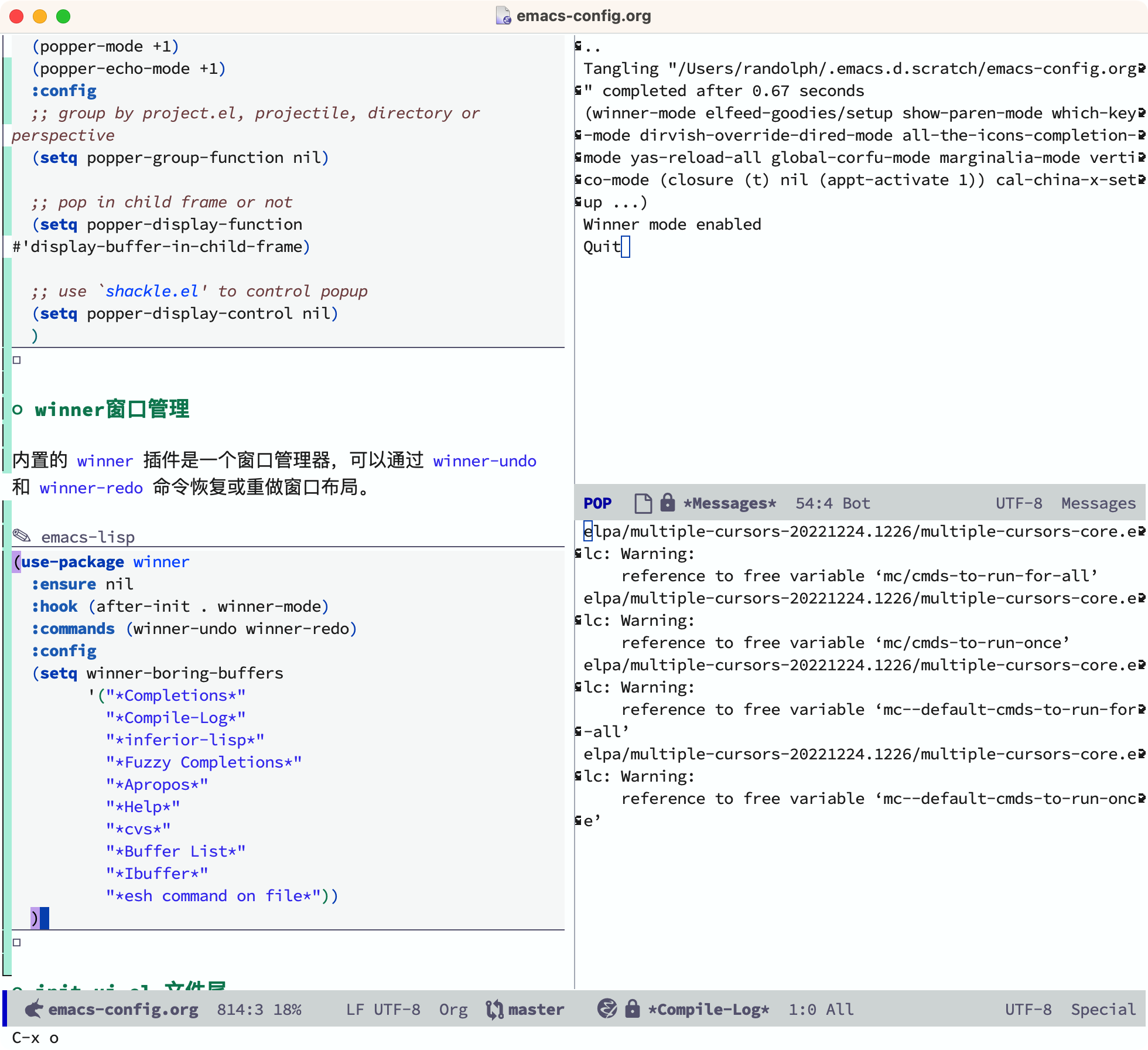The width and height of the screenshot is (1148, 1050).
Task: Click the "*Fuzzy Completions*" string
Action: coord(203,762)
